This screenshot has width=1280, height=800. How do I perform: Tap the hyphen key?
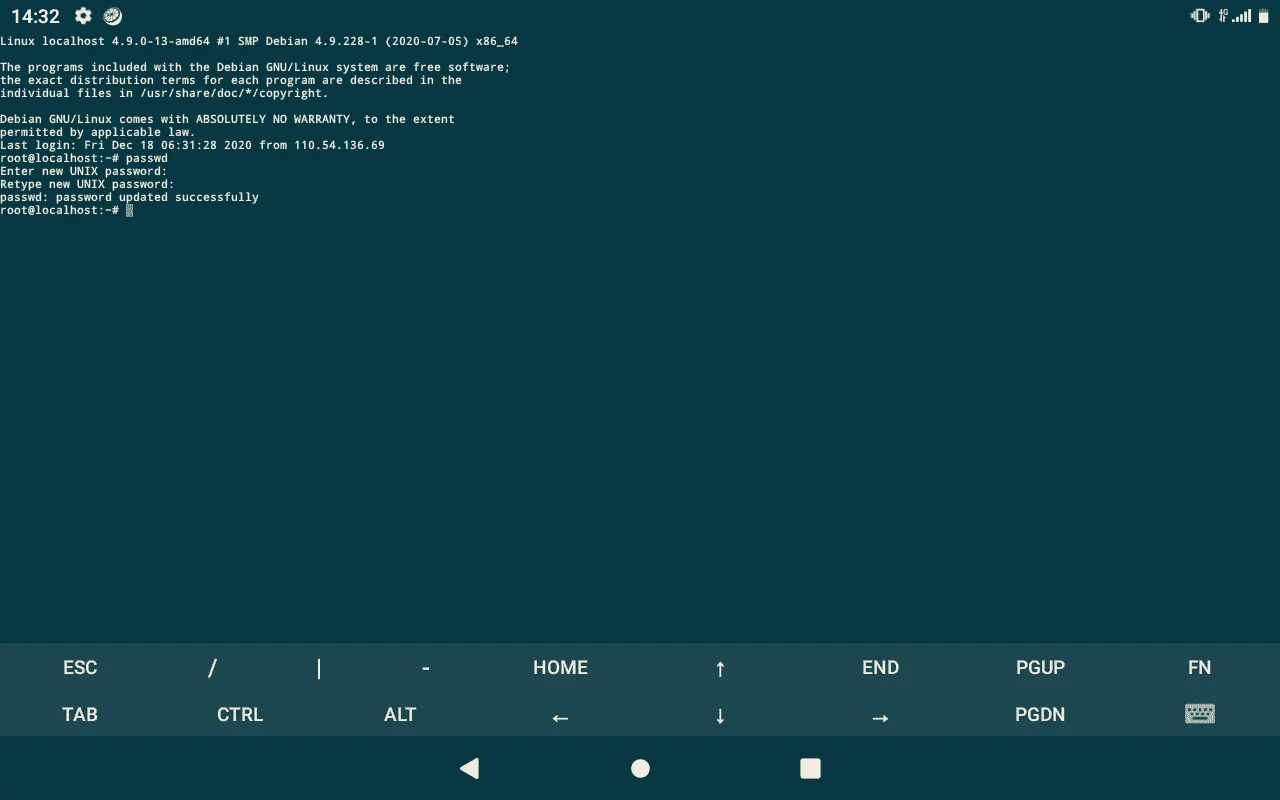[x=426, y=667]
